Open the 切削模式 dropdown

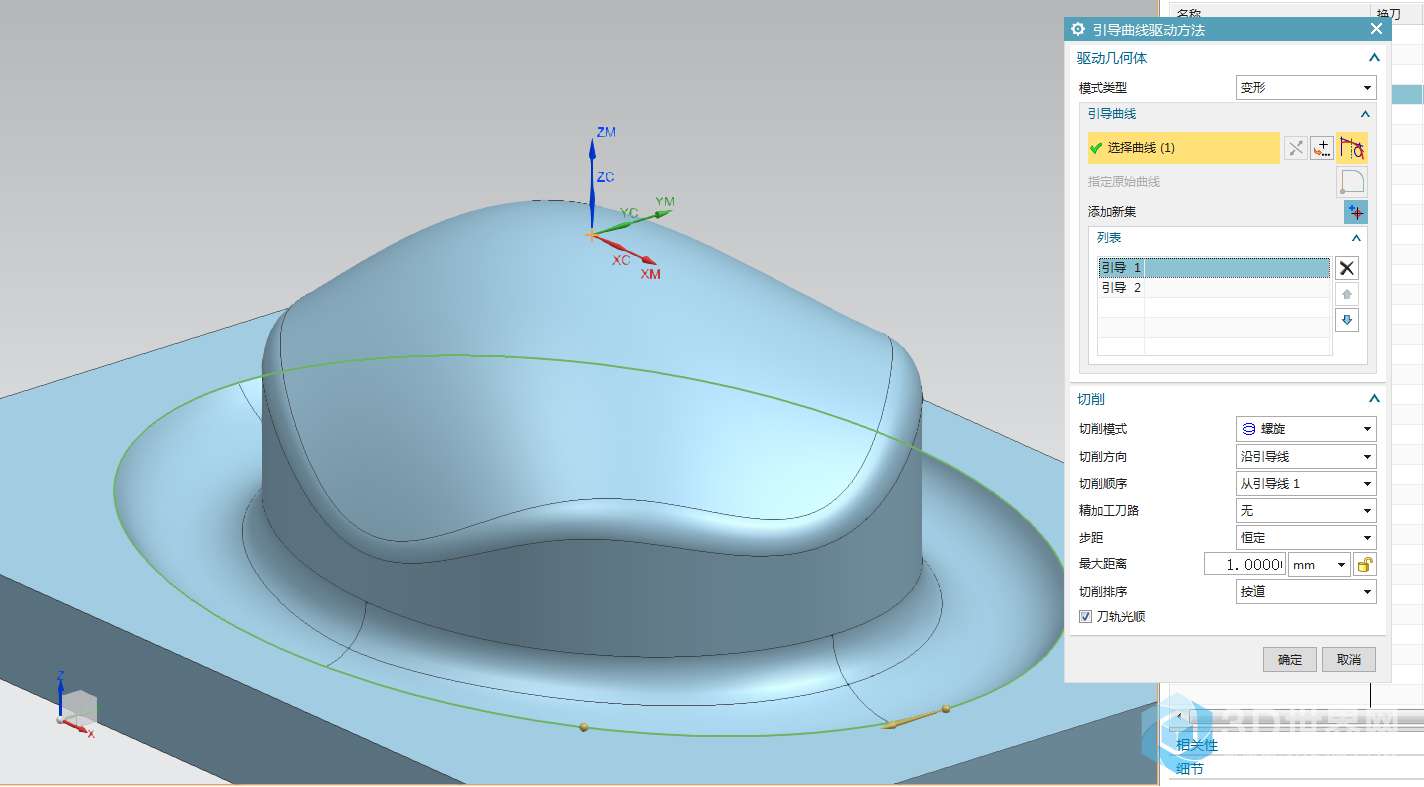pyautogui.click(x=1306, y=429)
